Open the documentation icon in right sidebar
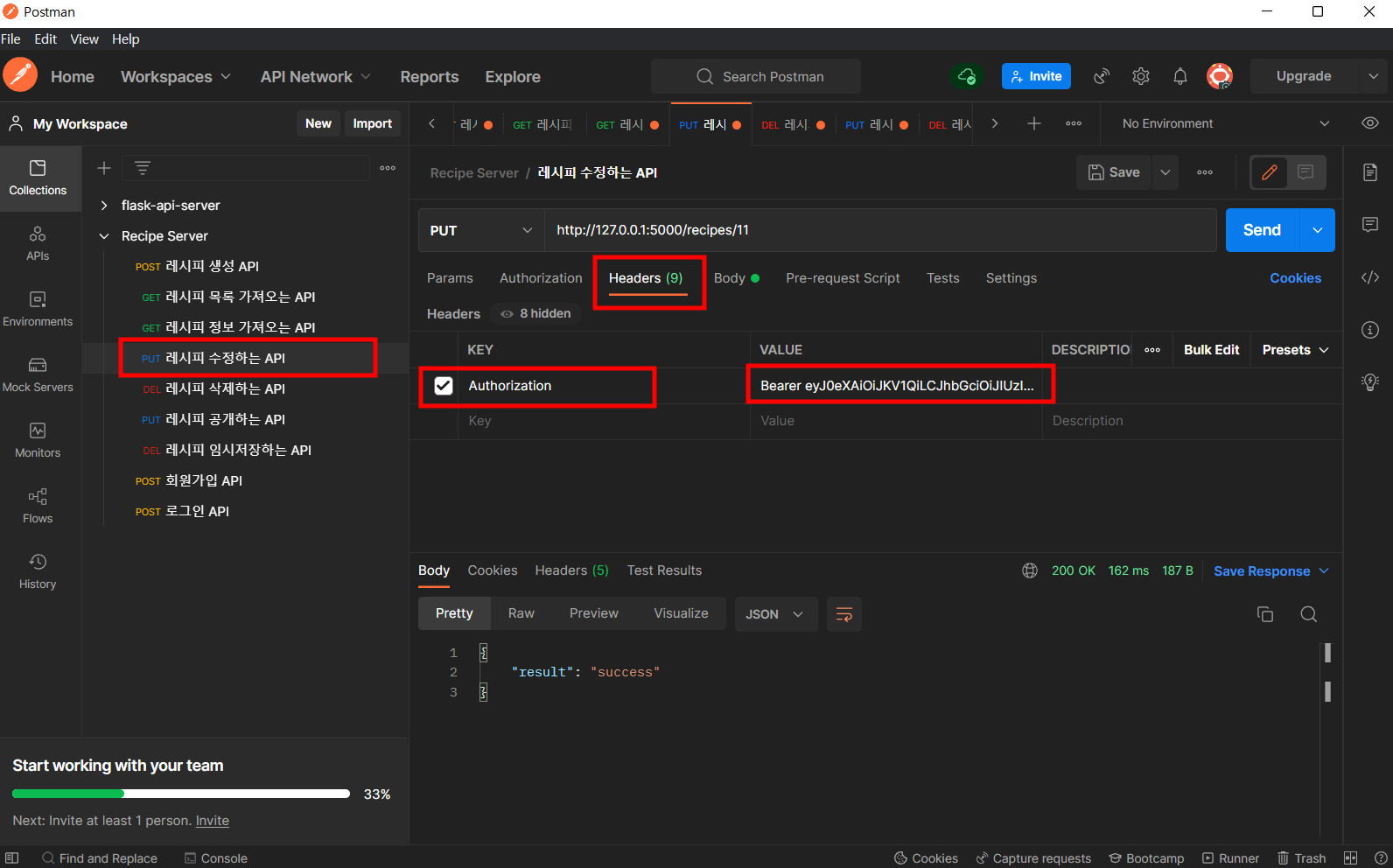Viewport: 1393px width, 868px height. point(1370,172)
